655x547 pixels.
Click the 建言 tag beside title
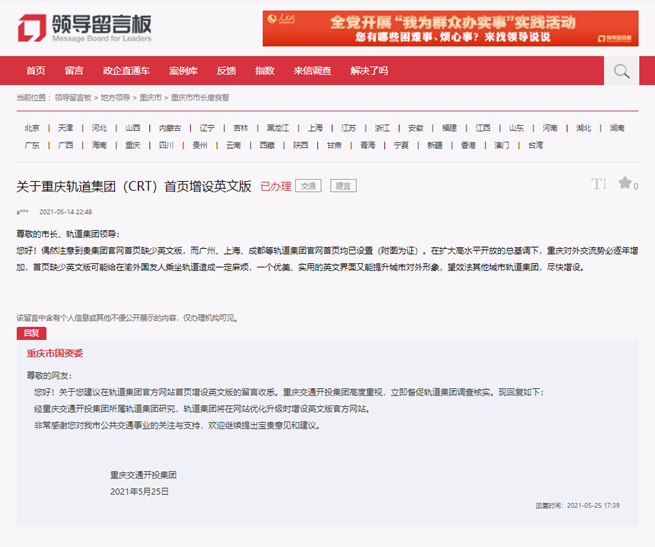343,186
